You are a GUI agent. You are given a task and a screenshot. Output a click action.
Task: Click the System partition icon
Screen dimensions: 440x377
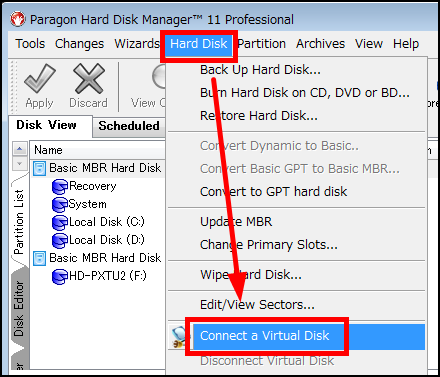60,204
